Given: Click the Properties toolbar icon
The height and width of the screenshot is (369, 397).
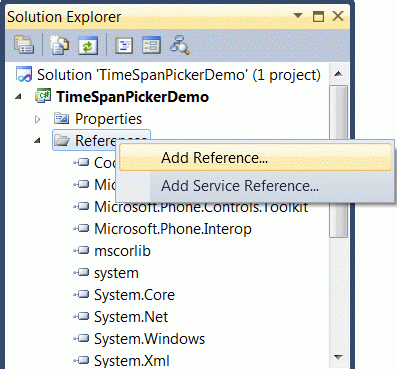Looking at the screenshot, I should pyautogui.click(x=24, y=45).
